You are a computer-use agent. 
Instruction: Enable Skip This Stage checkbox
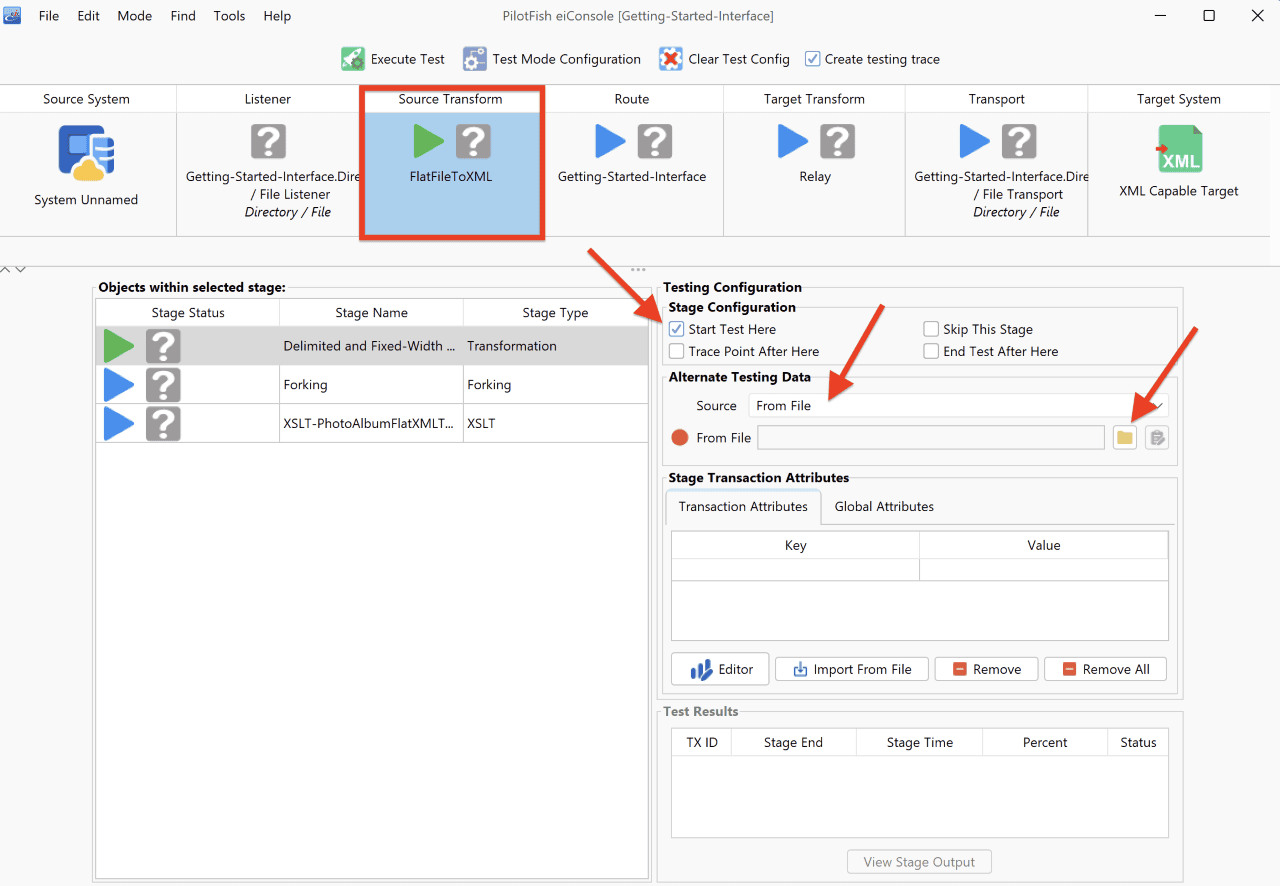931,329
